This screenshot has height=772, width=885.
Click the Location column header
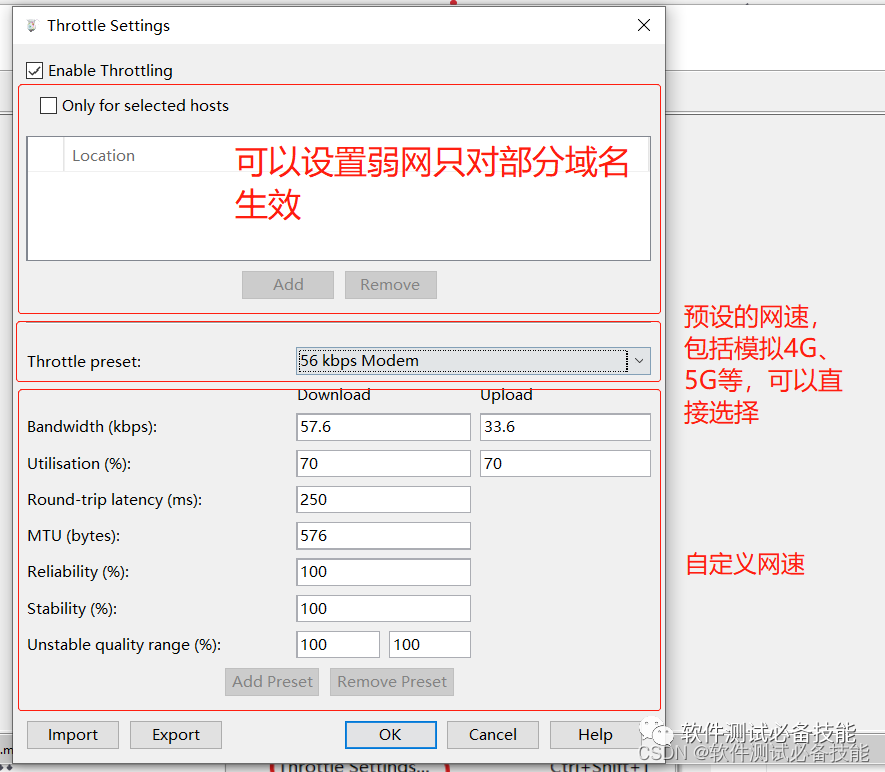(x=103, y=155)
